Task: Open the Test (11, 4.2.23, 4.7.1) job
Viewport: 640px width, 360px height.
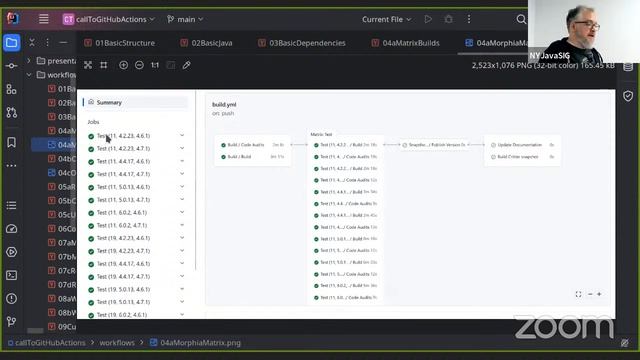Action: (x=123, y=149)
